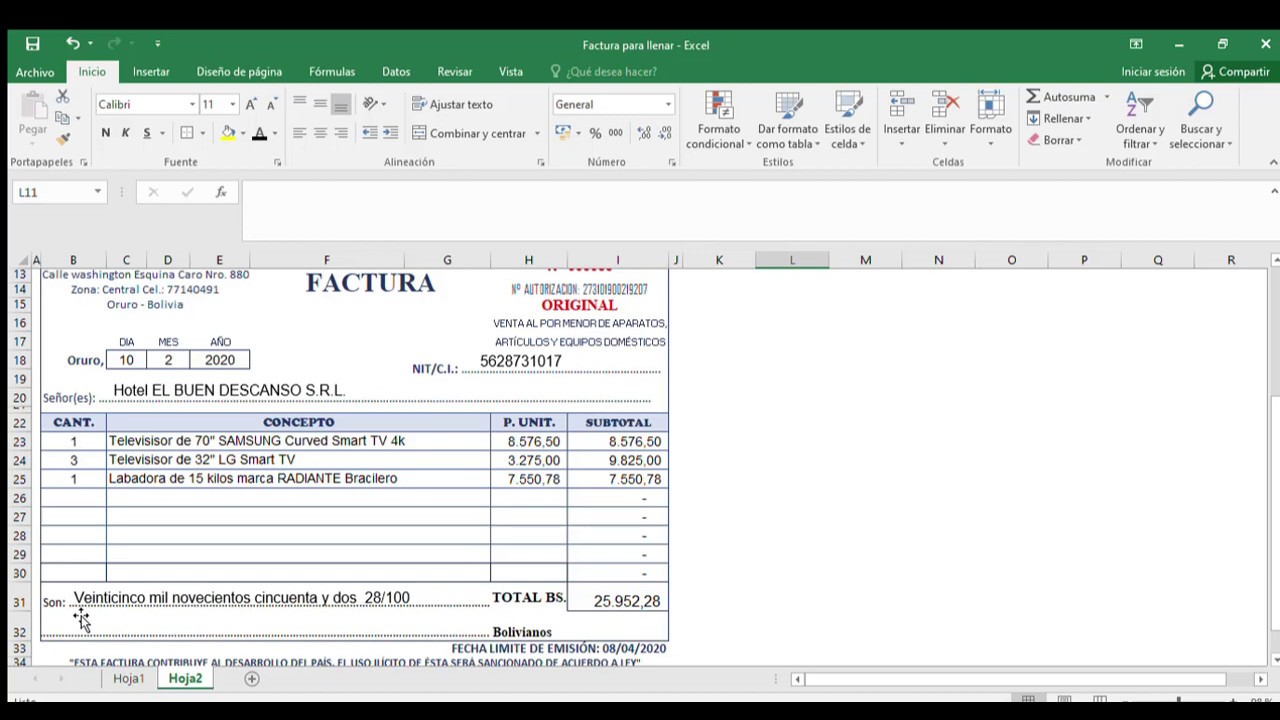Open the Rellenar fill dropdown

[1060, 118]
